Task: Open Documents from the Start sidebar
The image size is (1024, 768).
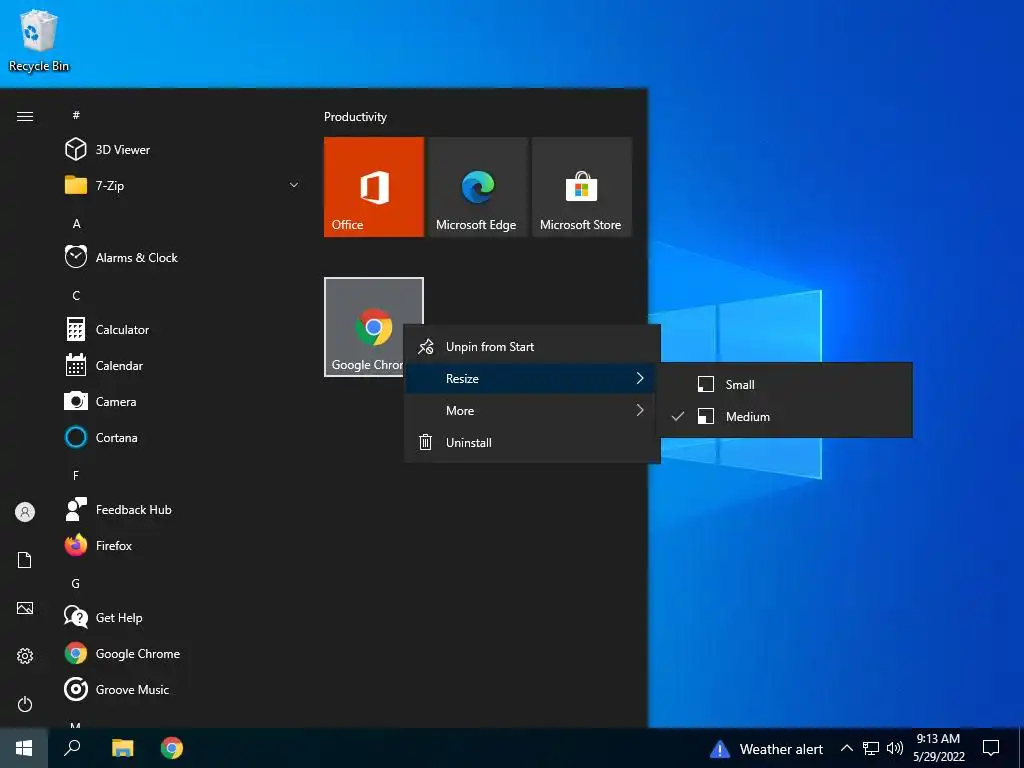Action: [25, 560]
